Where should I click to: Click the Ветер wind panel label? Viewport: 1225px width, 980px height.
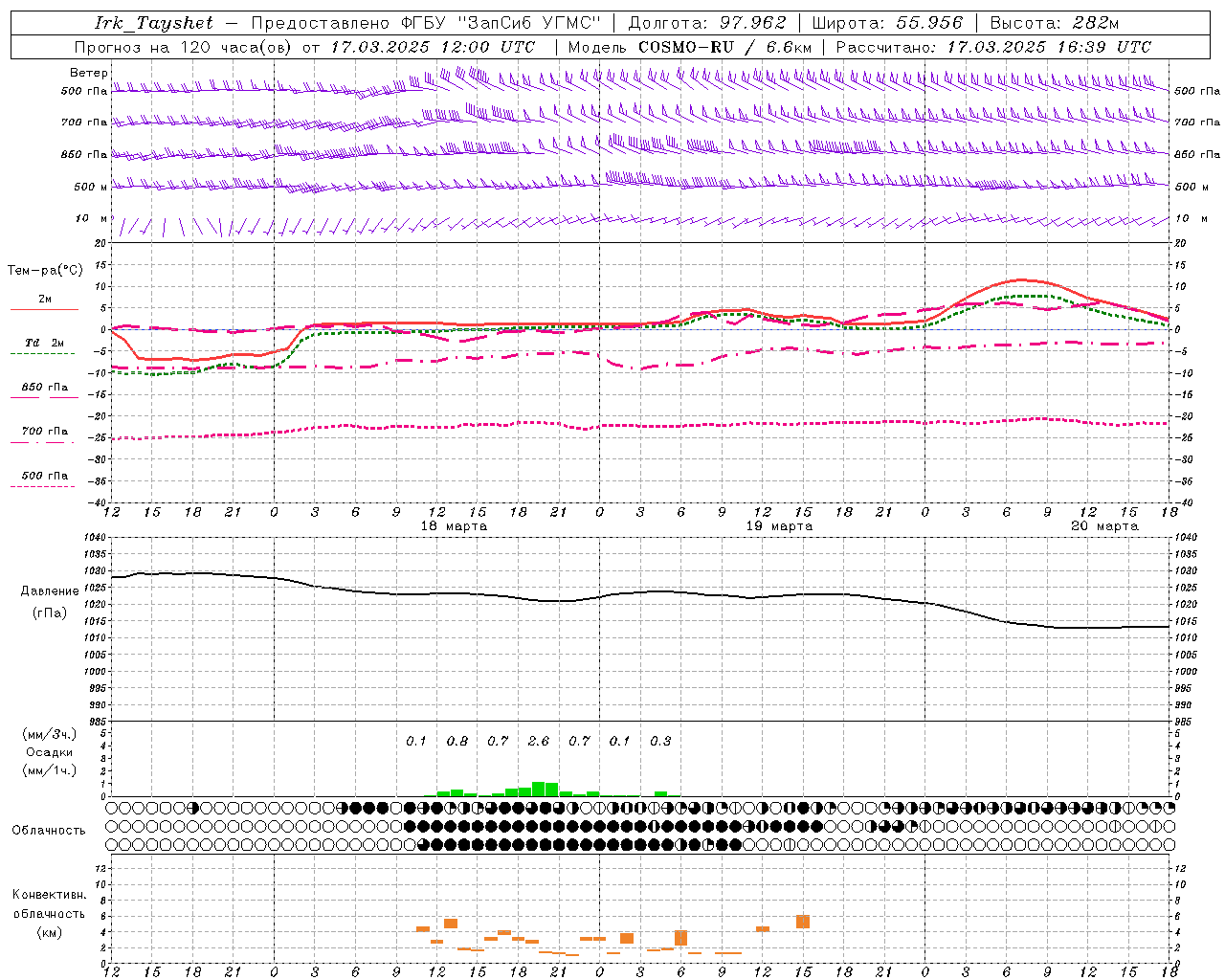[89, 73]
